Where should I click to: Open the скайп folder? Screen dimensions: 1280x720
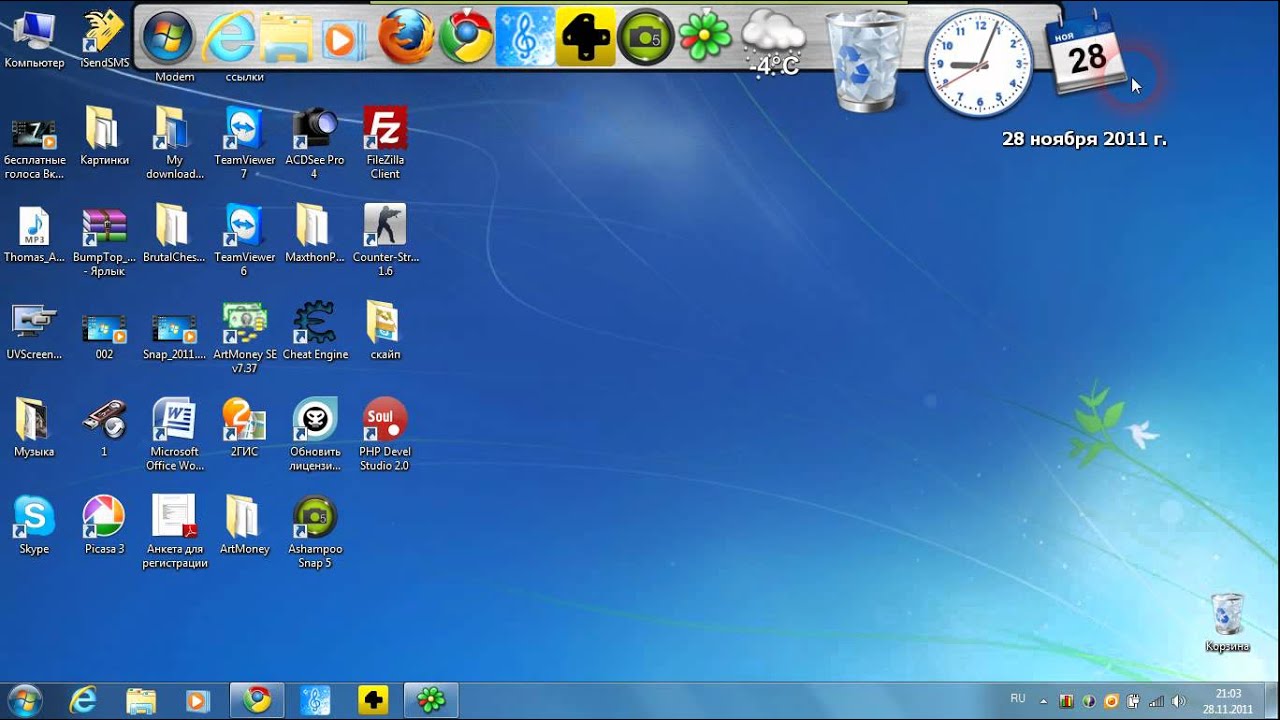384,331
